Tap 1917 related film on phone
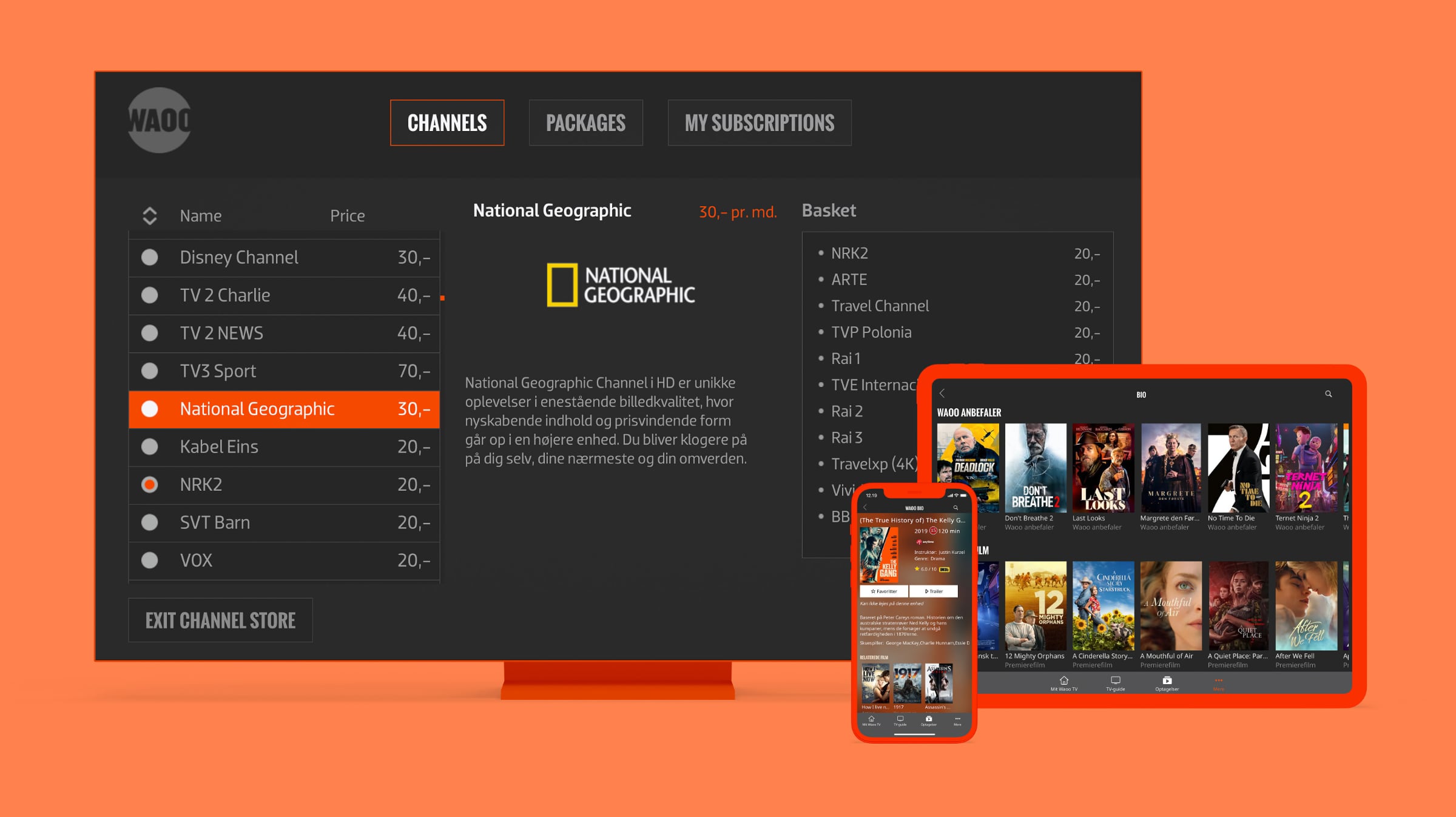Image resolution: width=1456 pixels, height=817 pixels. pos(907,682)
